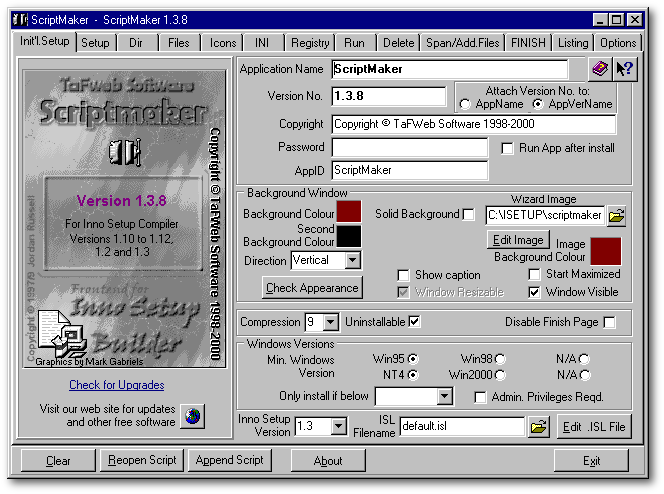
Task: Click the globe icon to visit web site
Action: (x=191, y=415)
